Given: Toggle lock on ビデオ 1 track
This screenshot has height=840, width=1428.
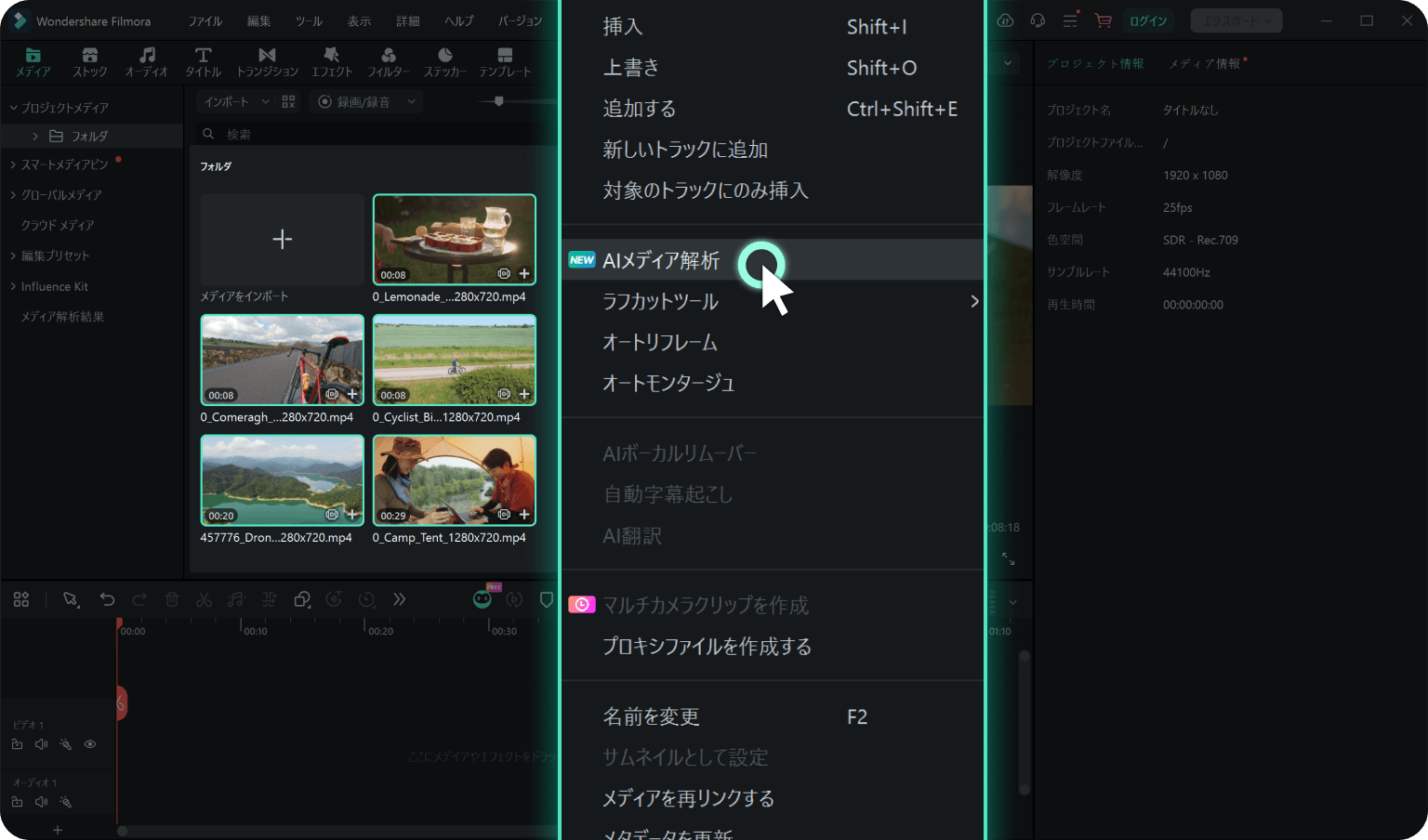Looking at the screenshot, I should tap(18, 744).
